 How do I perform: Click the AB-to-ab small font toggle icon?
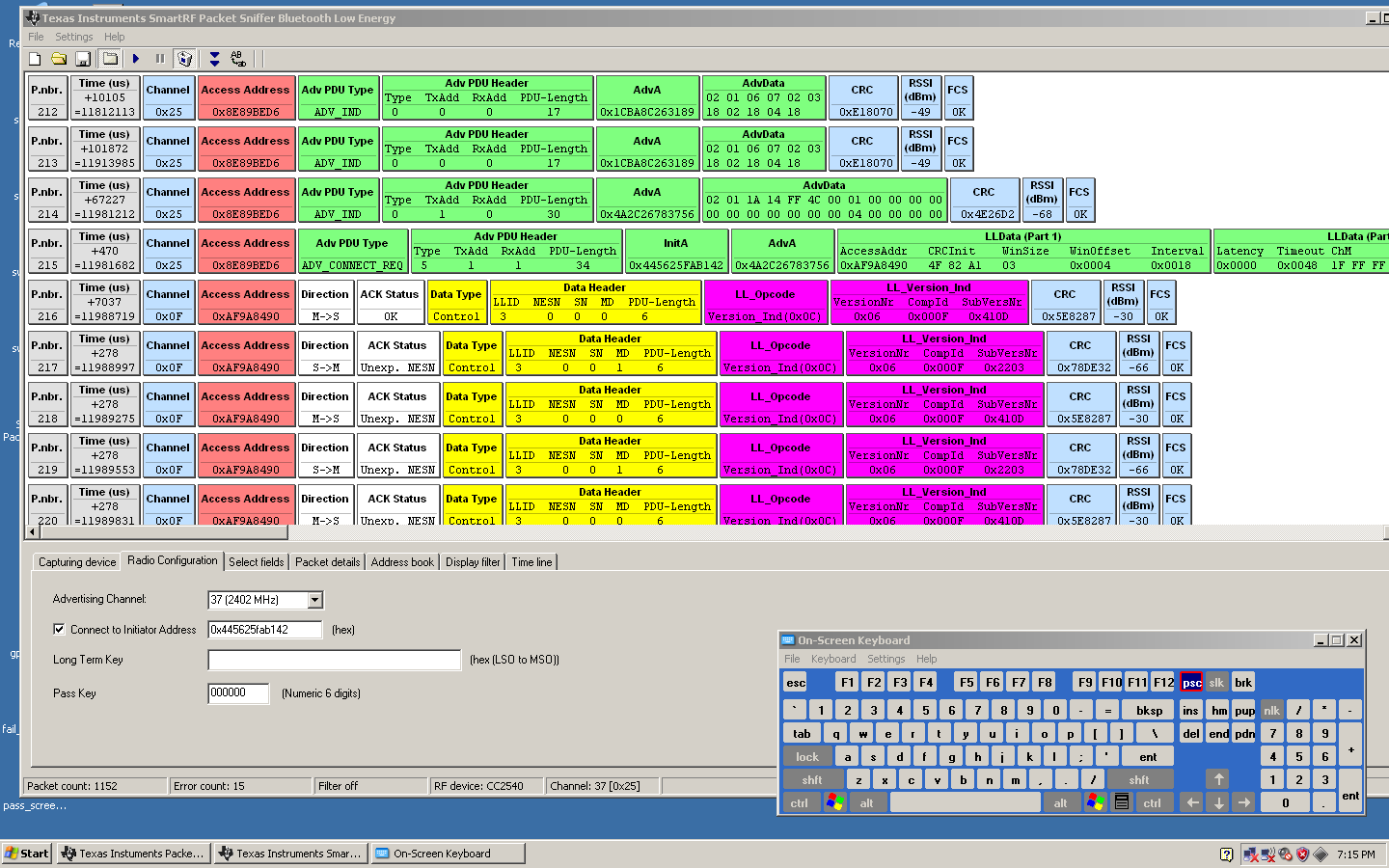coord(238,59)
